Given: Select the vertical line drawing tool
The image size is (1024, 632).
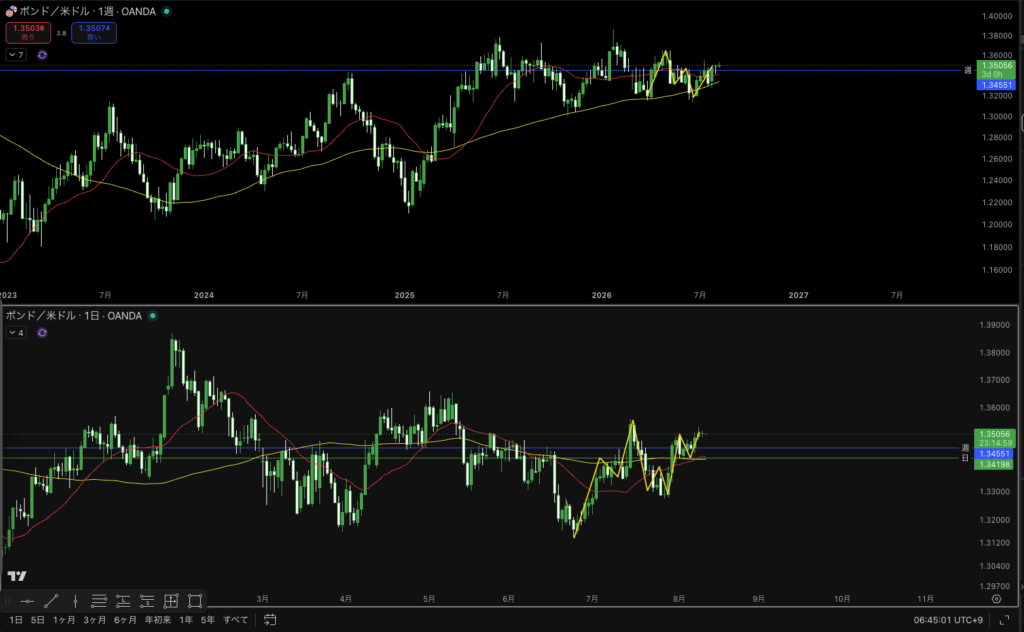Looking at the screenshot, I should 75,601.
